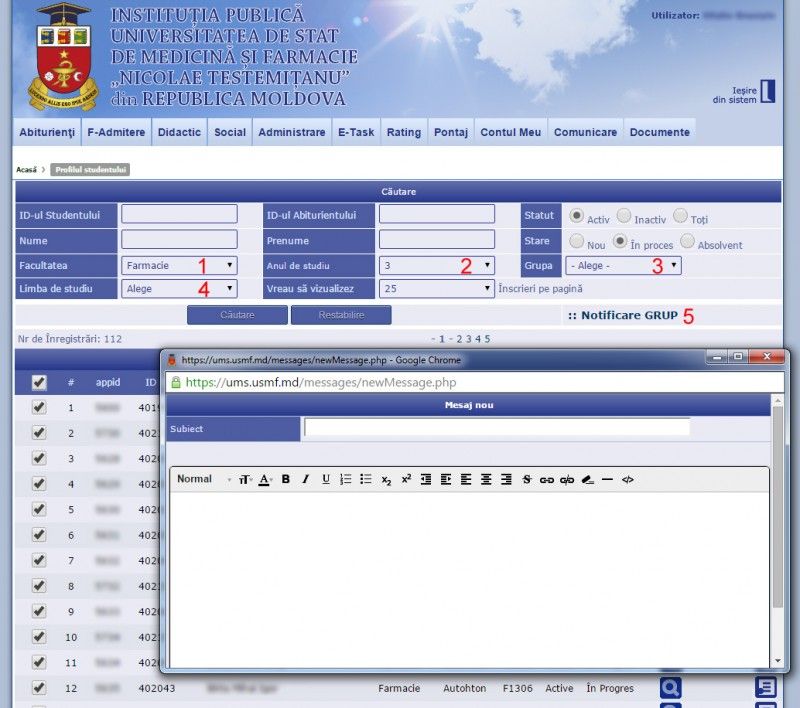Click the Subiect input field
This screenshot has width=800, height=708.
click(497, 427)
